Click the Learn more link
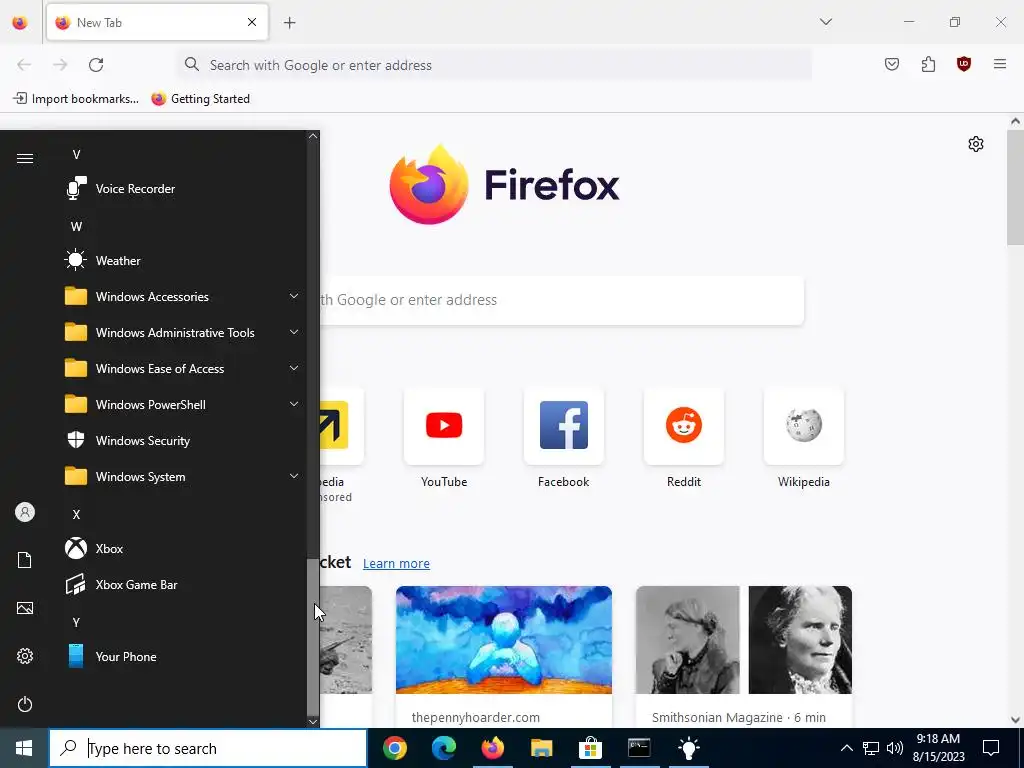The width and height of the screenshot is (1024, 768). [396, 564]
